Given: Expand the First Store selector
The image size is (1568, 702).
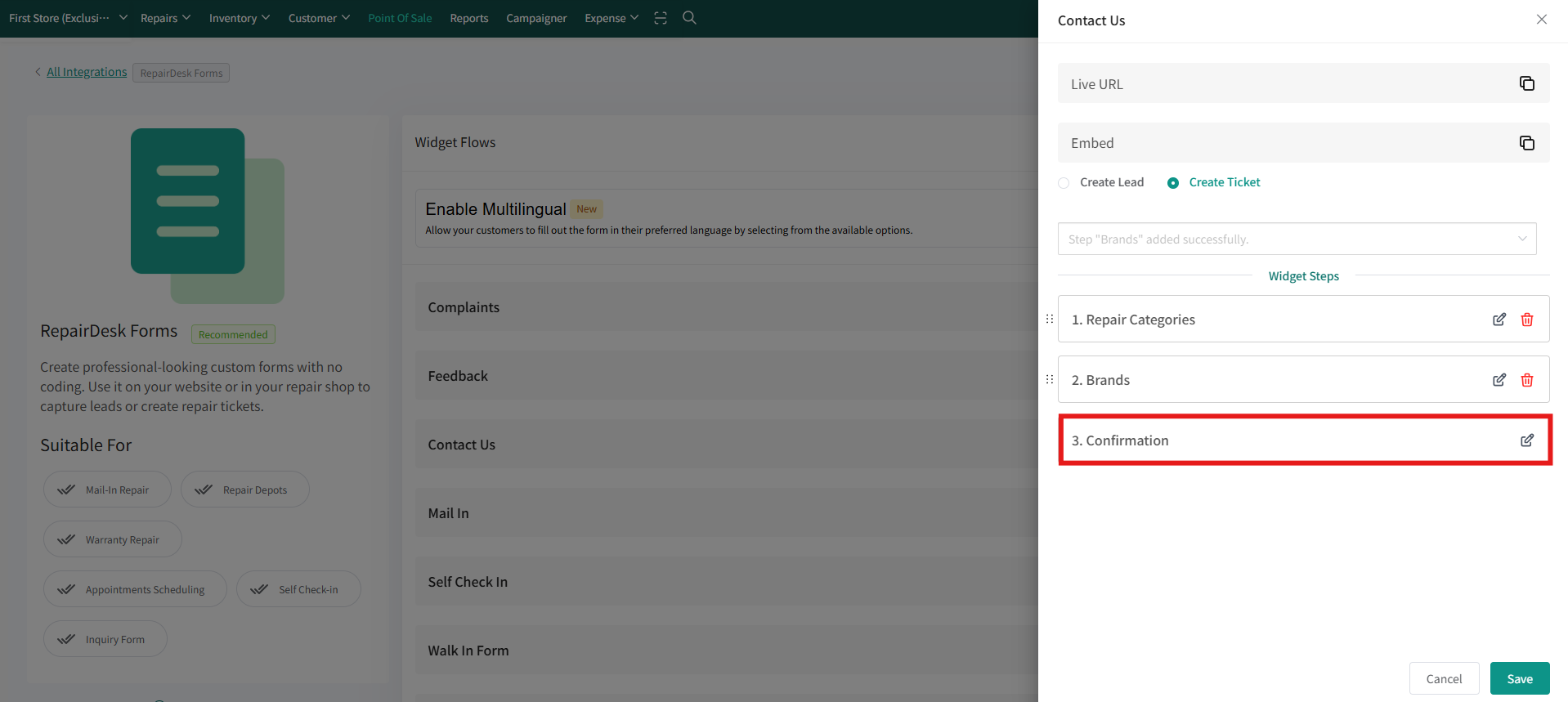Looking at the screenshot, I should pyautogui.click(x=68, y=18).
